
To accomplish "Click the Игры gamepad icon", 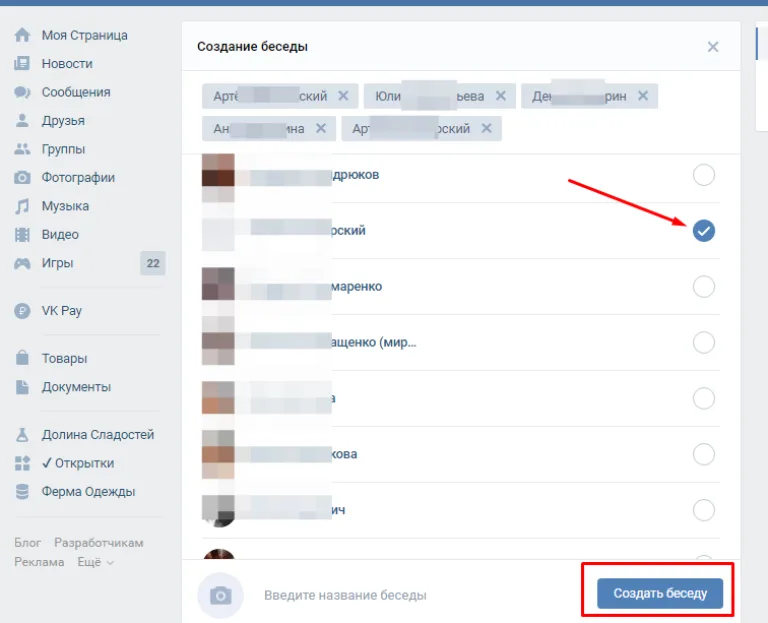I will click(x=22, y=264).
